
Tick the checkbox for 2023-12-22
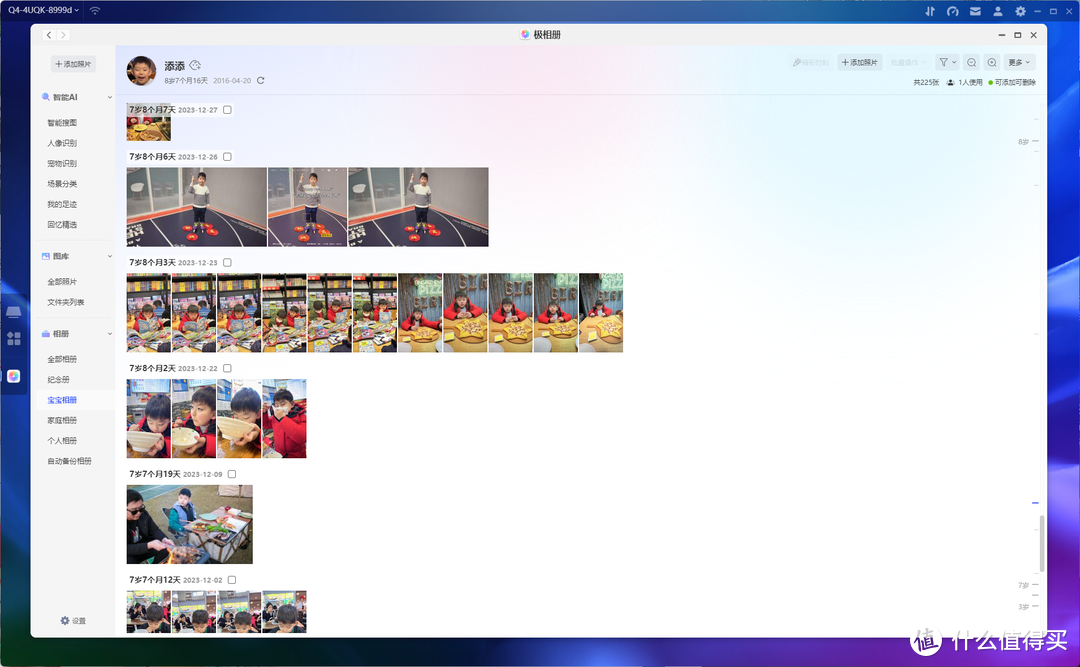pos(227,369)
